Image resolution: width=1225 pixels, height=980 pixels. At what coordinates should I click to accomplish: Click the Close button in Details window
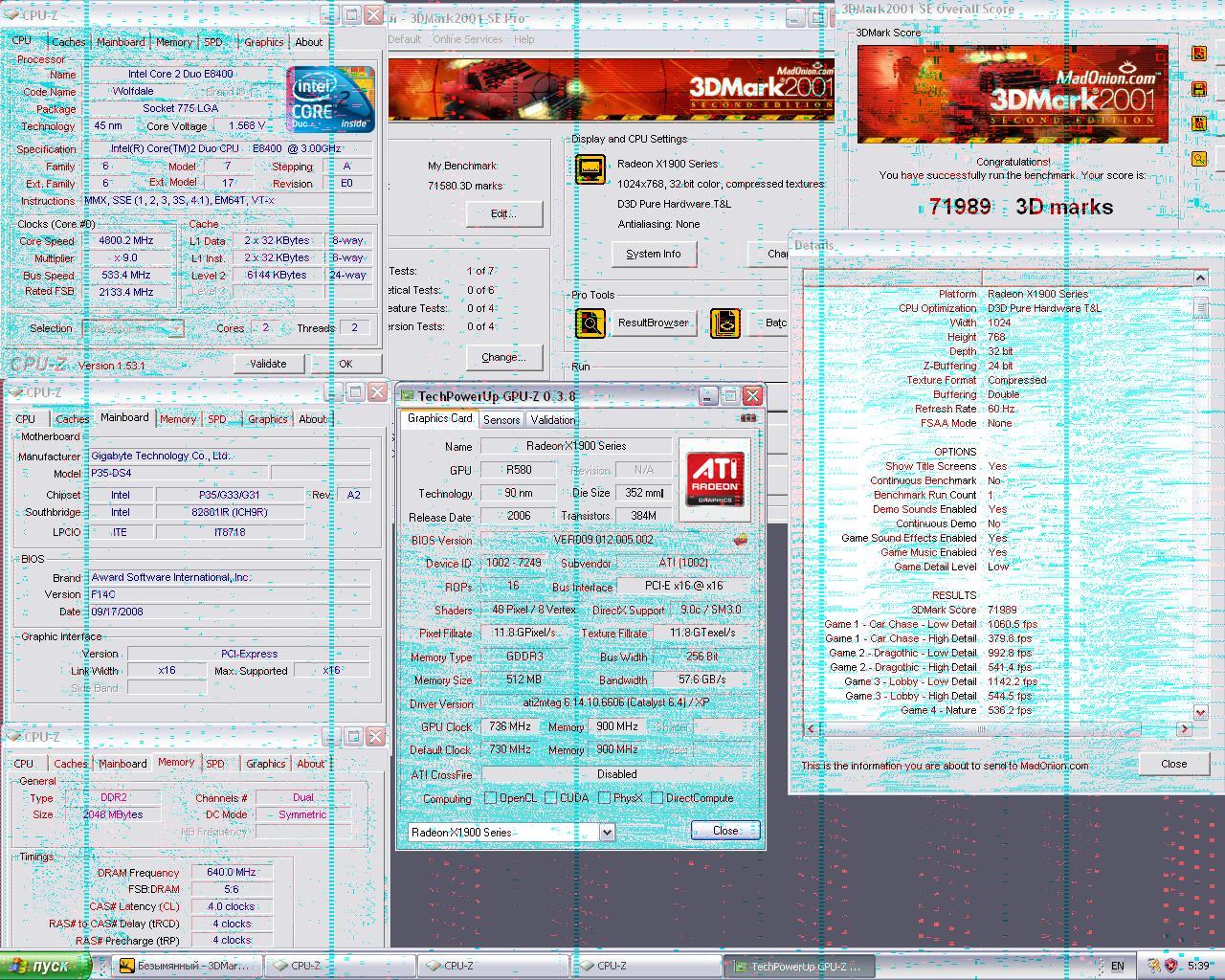click(1173, 764)
